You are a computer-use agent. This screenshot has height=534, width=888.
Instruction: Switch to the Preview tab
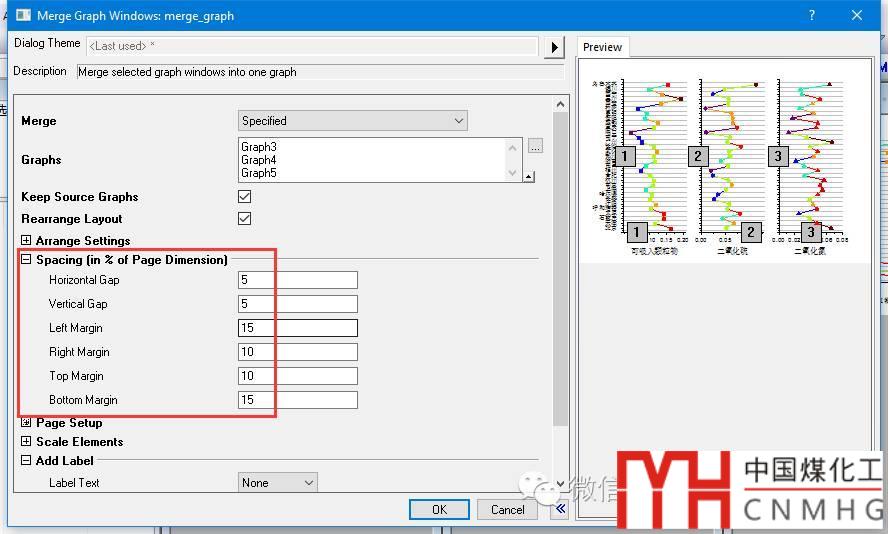(603, 47)
